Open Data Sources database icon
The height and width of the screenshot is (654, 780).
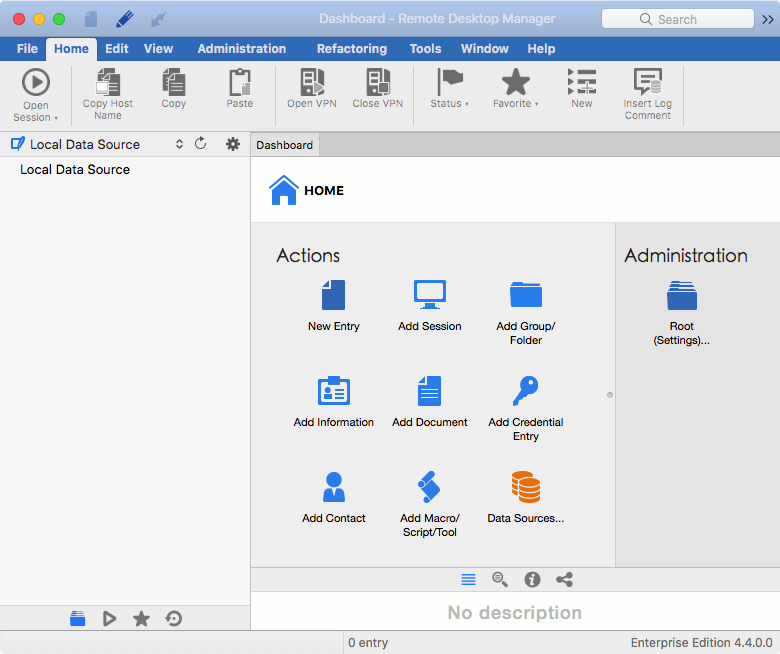click(x=526, y=487)
